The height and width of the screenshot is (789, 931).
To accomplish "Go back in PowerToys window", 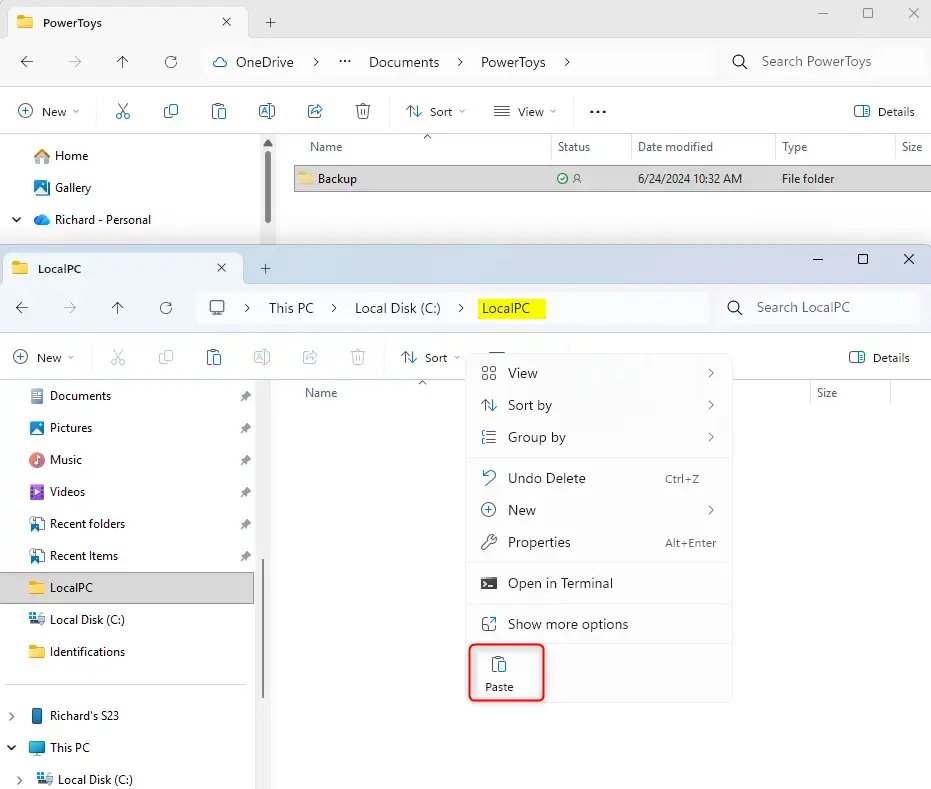I will click(27, 62).
